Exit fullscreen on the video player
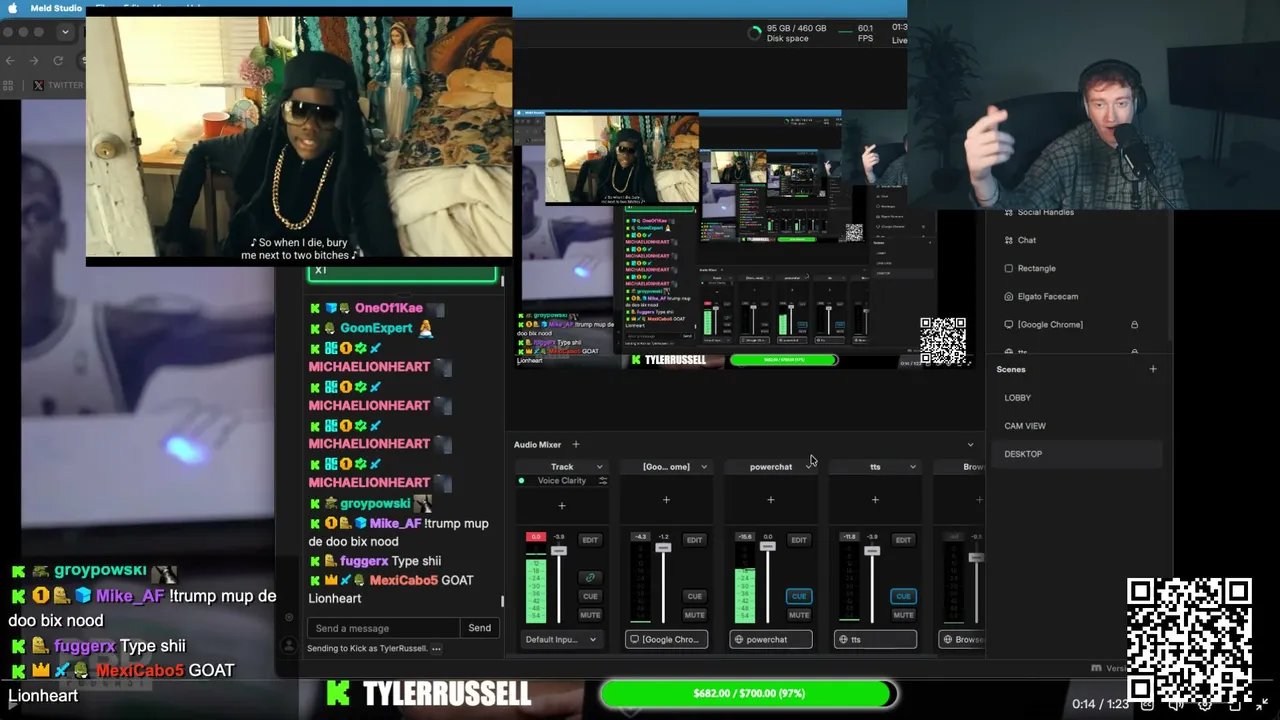 click(1262, 703)
